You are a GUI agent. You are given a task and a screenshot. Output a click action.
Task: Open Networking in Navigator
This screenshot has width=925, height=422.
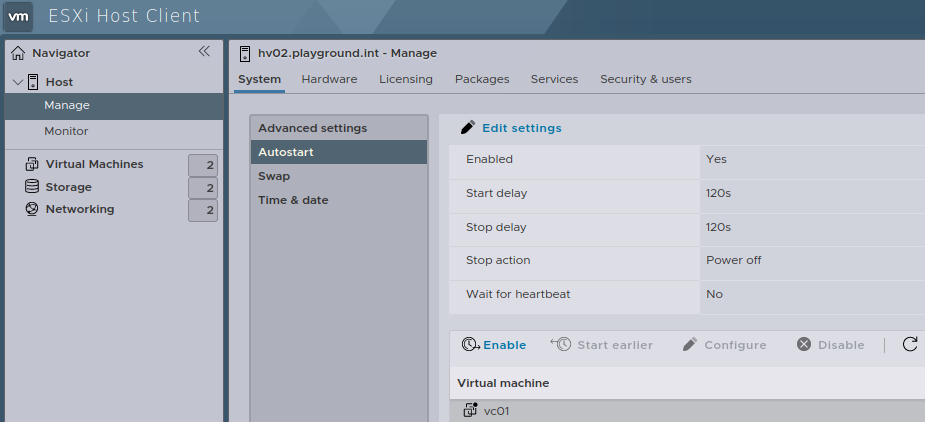click(x=80, y=209)
